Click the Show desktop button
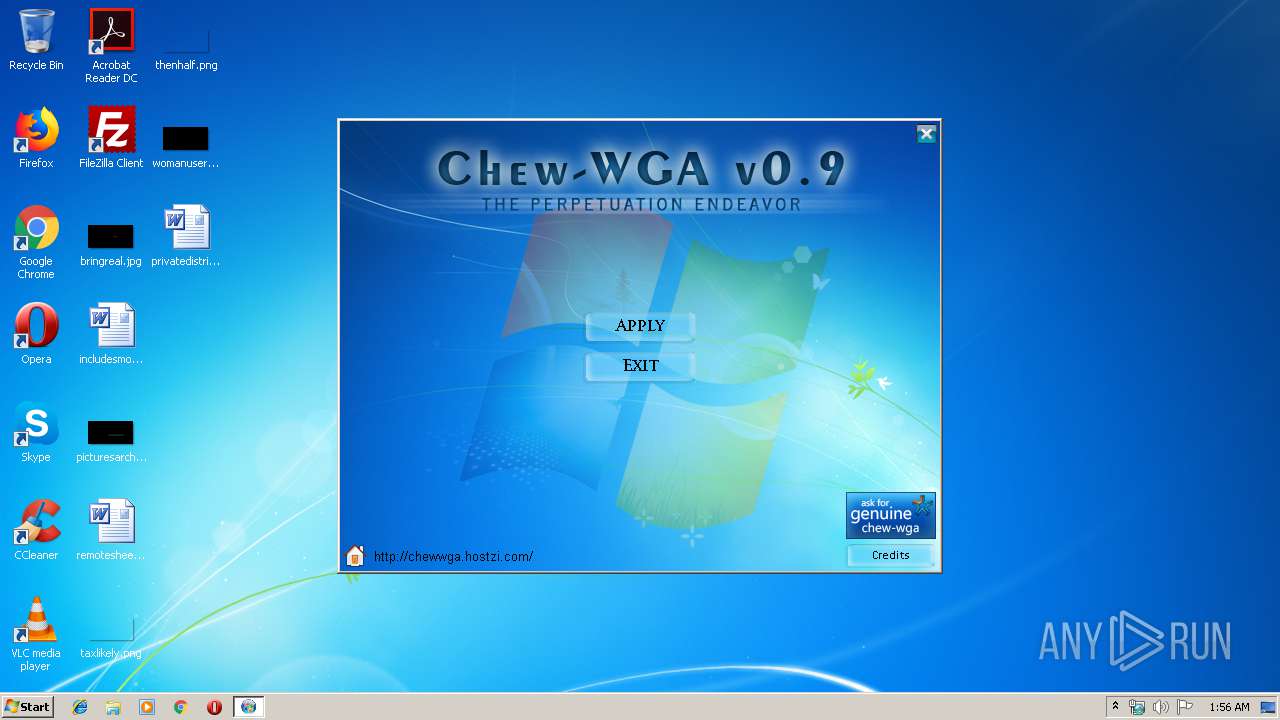Screen dimensions: 1280x720 tap(1268, 707)
